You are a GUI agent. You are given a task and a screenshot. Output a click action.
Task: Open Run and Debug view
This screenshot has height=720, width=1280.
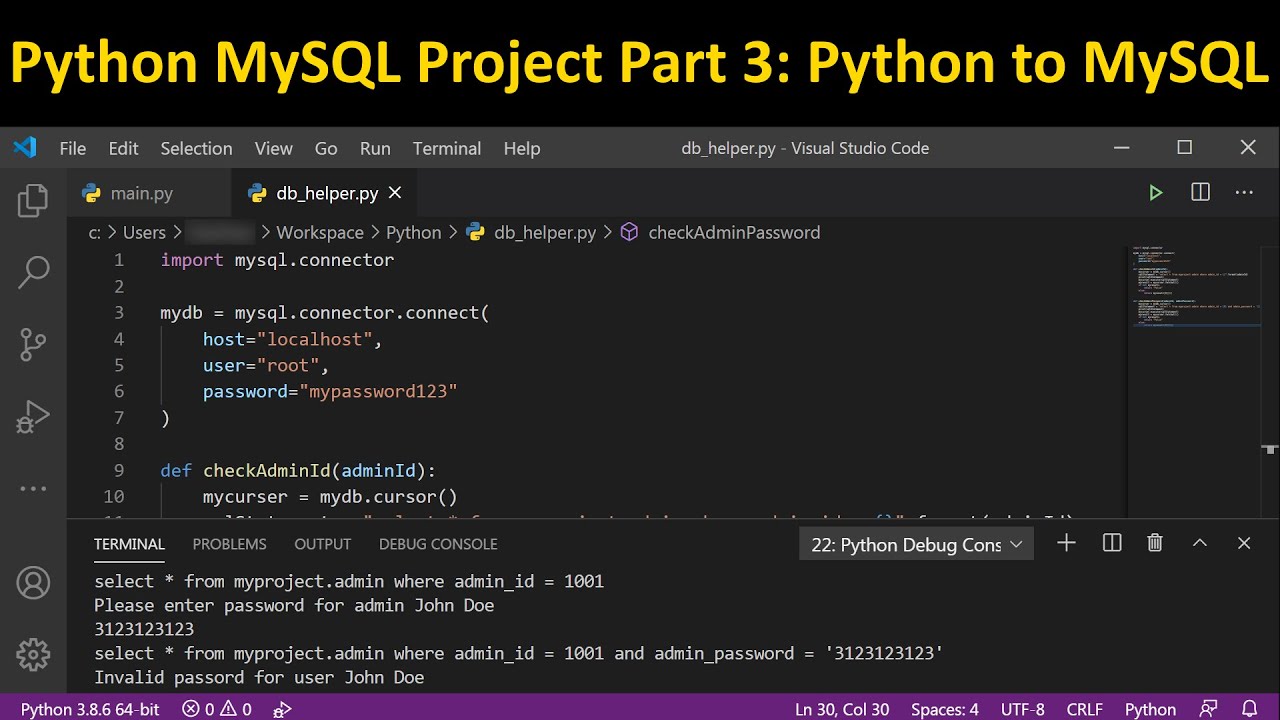[33, 416]
